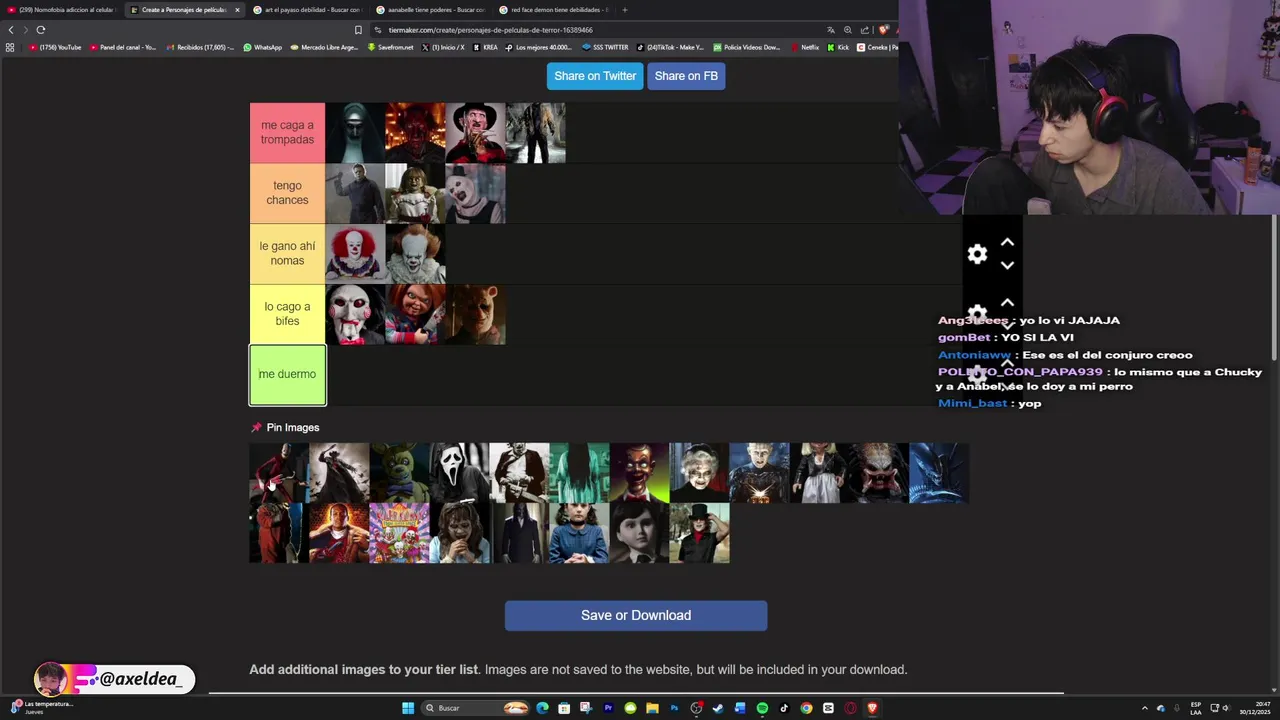Image resolution: width=1280 pixels, height=720 pixels.
Task: Open the taskbar clock and date
Action: 1255,708
